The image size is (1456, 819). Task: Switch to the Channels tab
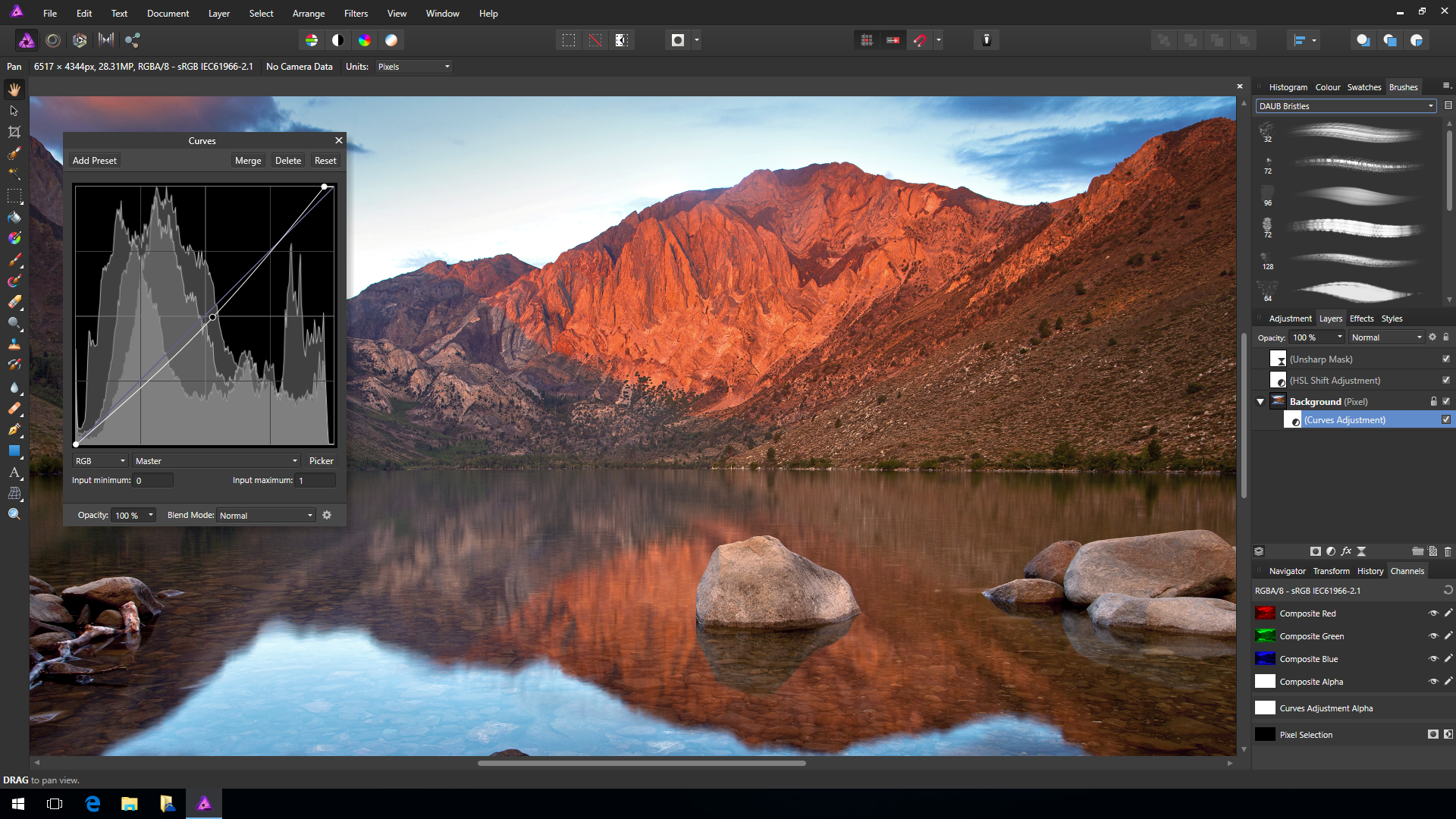(x=1407, y=570)
